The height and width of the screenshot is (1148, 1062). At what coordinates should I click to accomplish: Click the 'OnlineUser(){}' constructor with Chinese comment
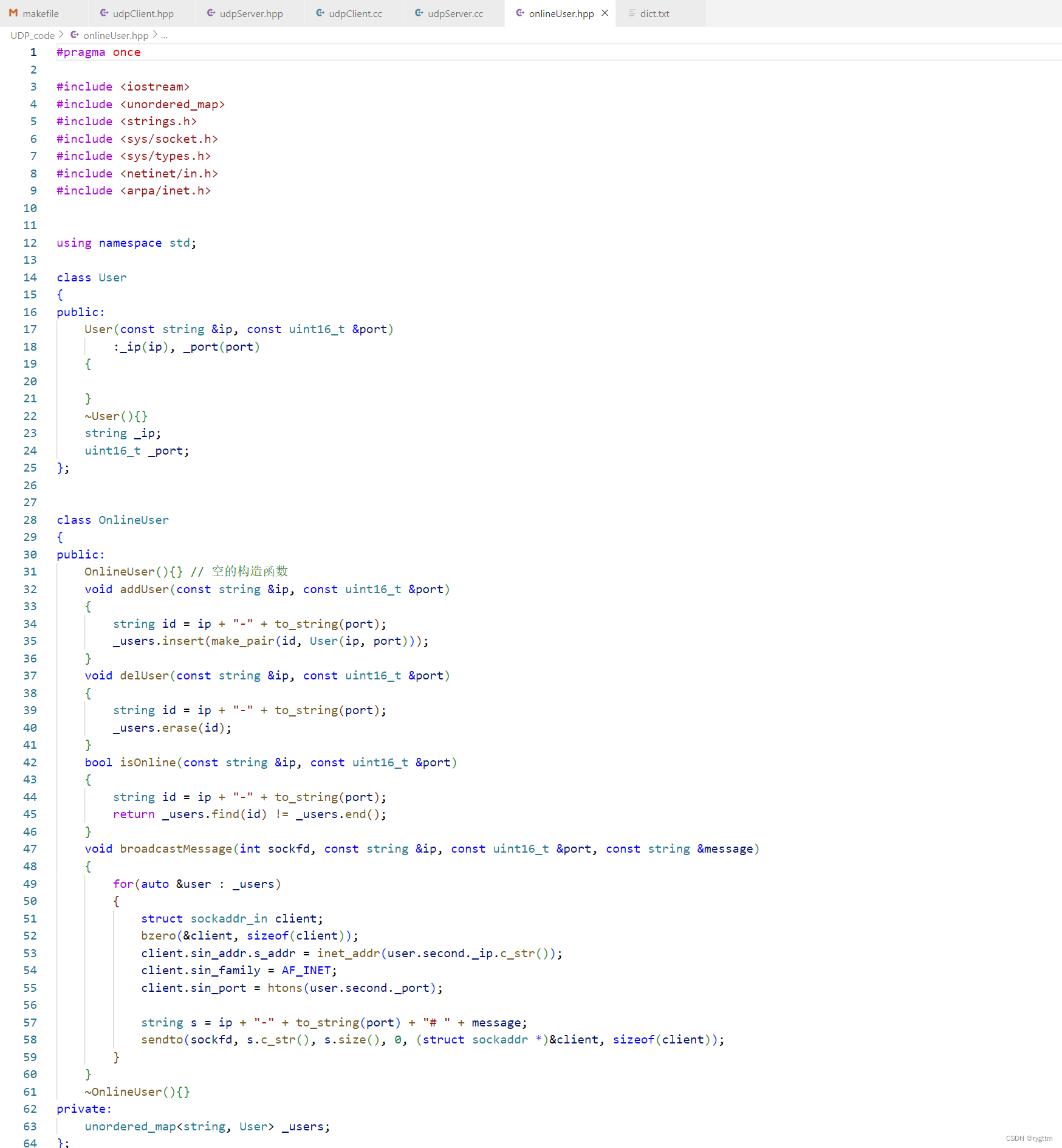[x=186, y=572]
